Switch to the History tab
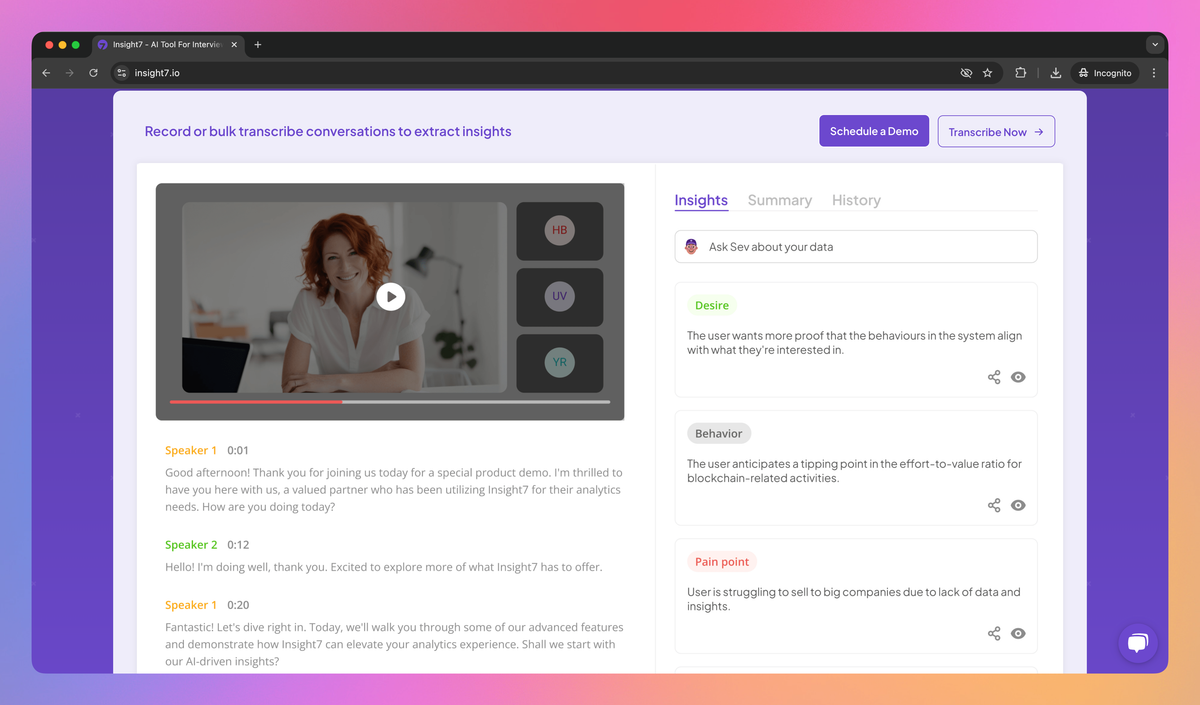1200x705 pixels. click(x=856, y=200)
